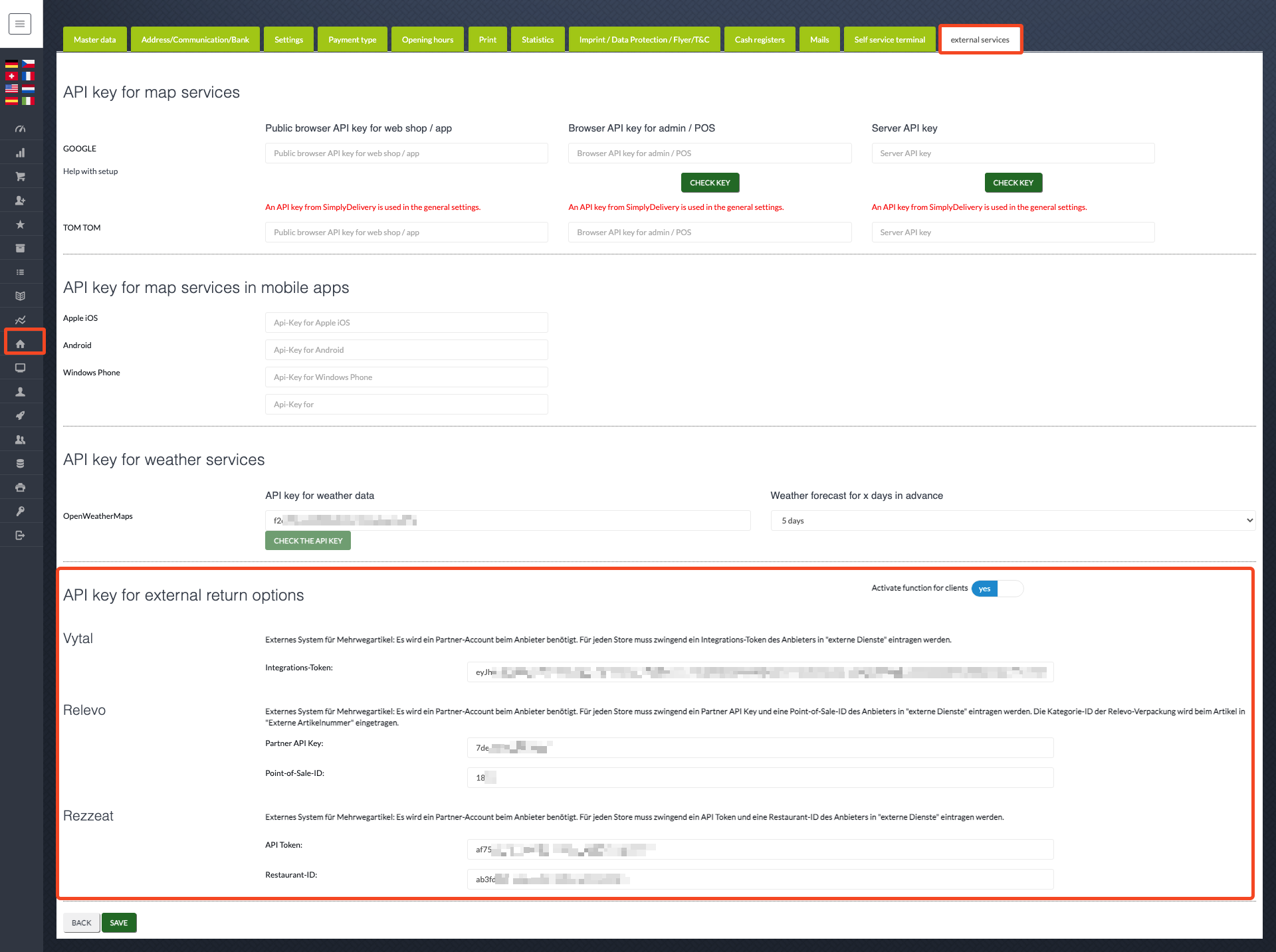The width and height of the screenshot is (1276, 952).
Task: Click the dashboard speedometer sidebar icon
Action: pos(20,129)
